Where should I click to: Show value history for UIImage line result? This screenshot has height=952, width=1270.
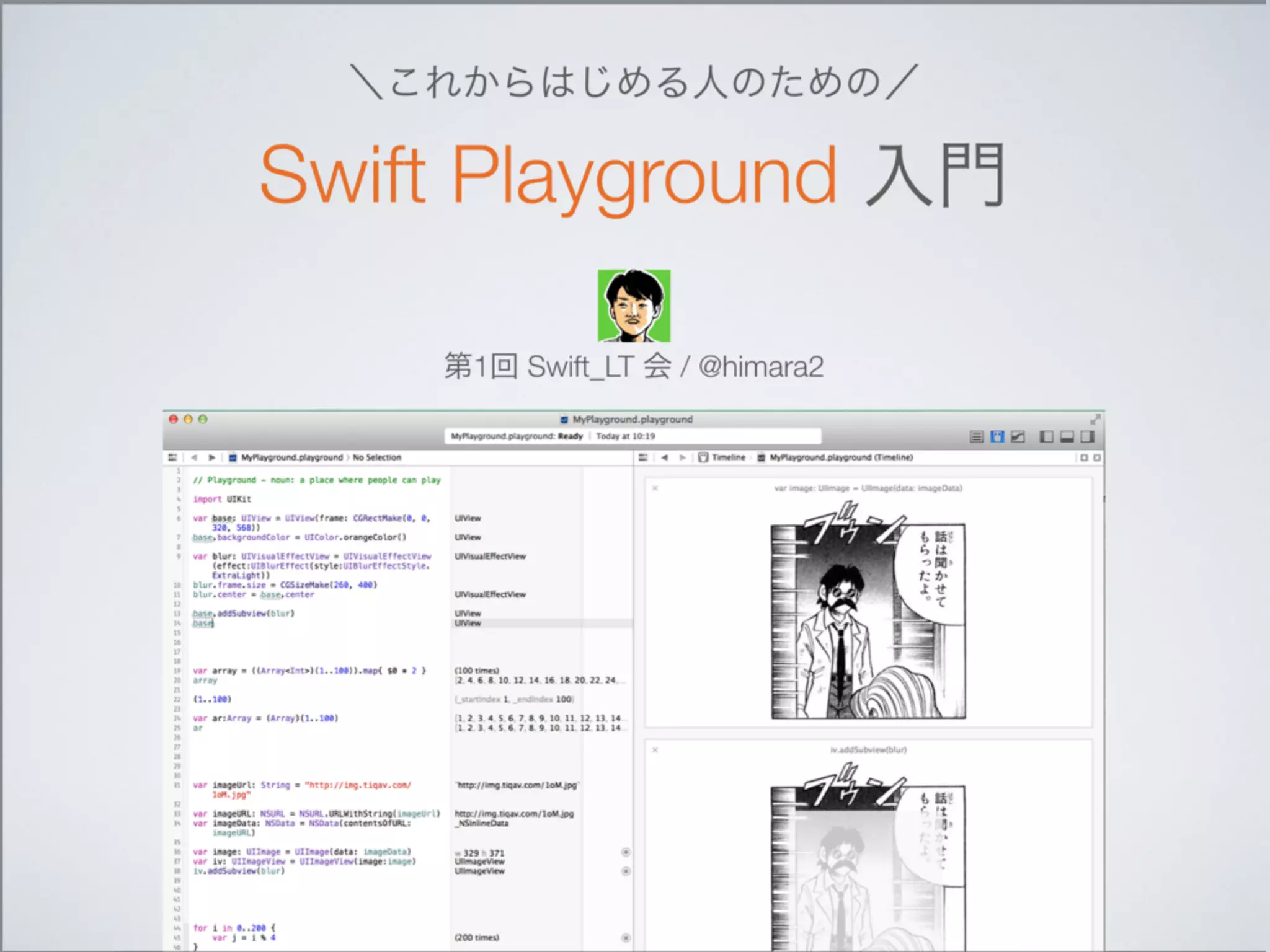pyautogui.click(x=626, y=852)
